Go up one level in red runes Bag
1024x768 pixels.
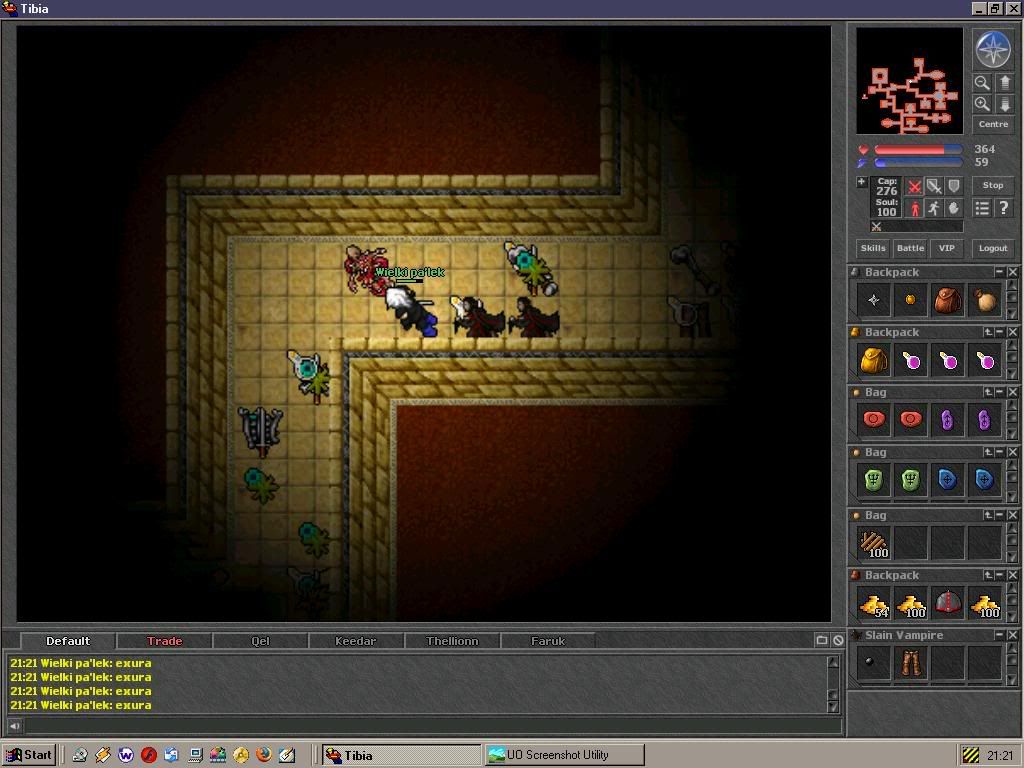988,392
